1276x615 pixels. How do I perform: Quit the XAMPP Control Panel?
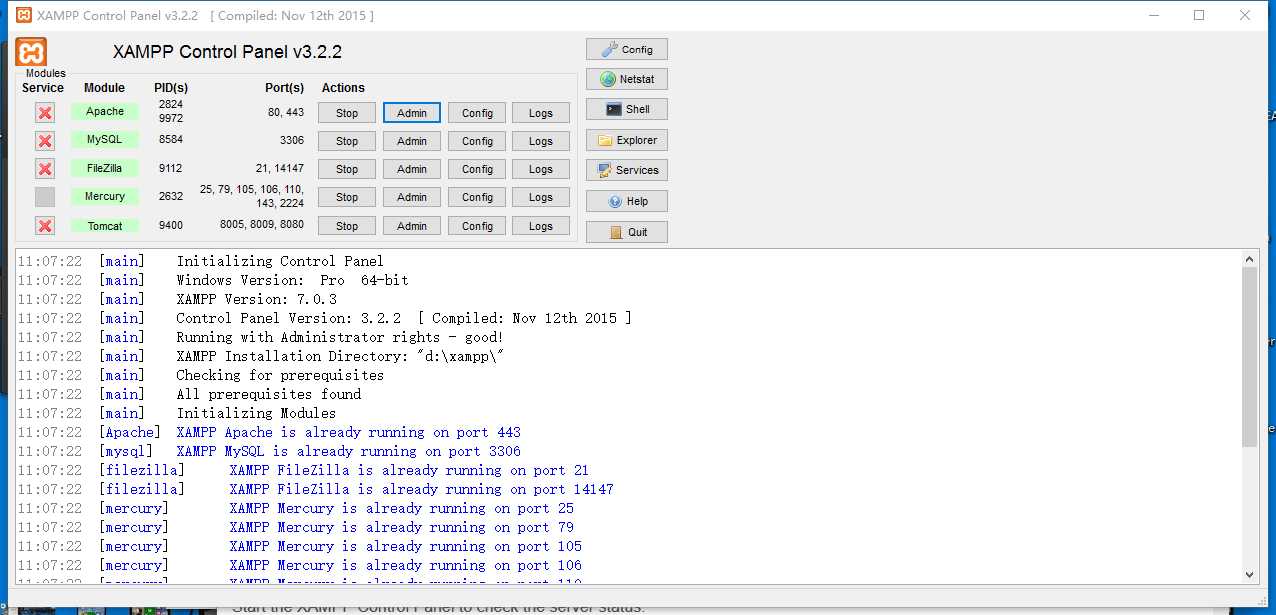pos(627,232)
